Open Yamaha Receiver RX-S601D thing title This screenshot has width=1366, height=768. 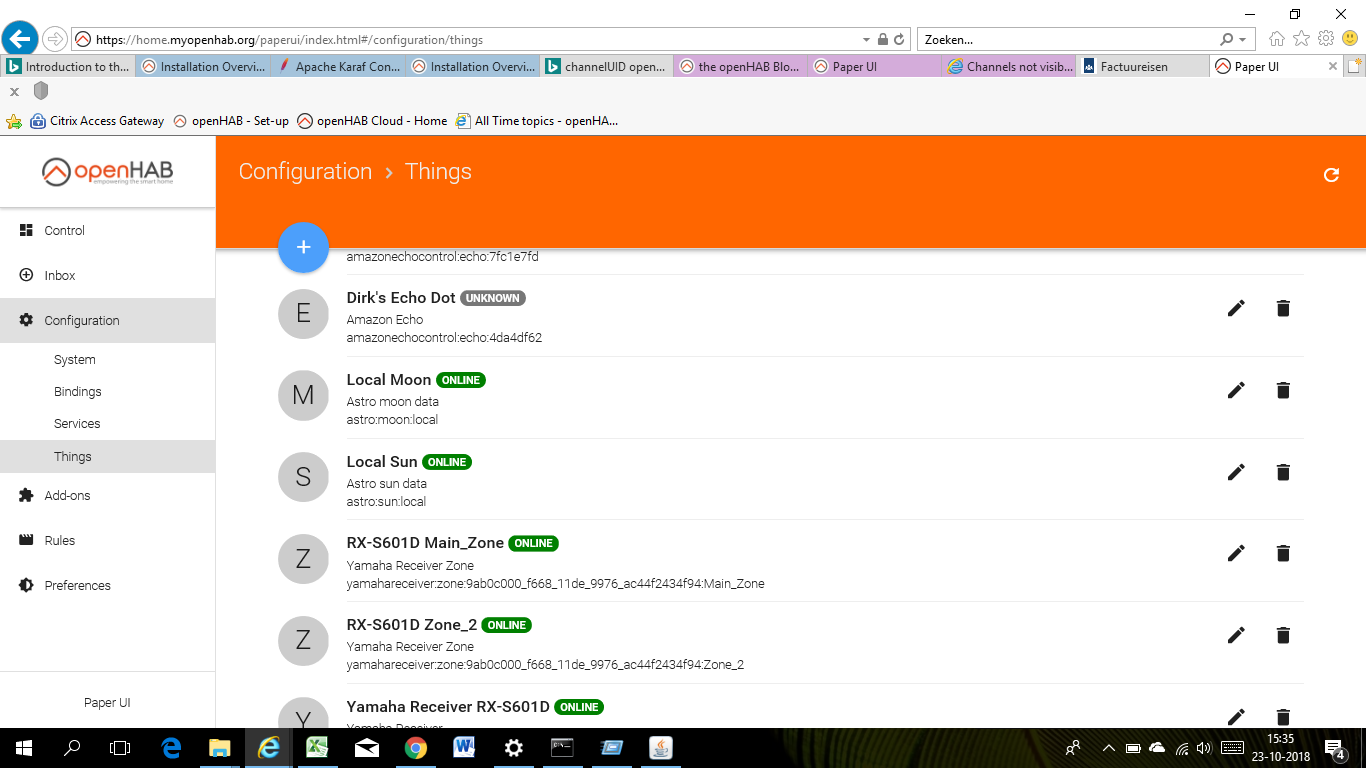tap(448, 706)
